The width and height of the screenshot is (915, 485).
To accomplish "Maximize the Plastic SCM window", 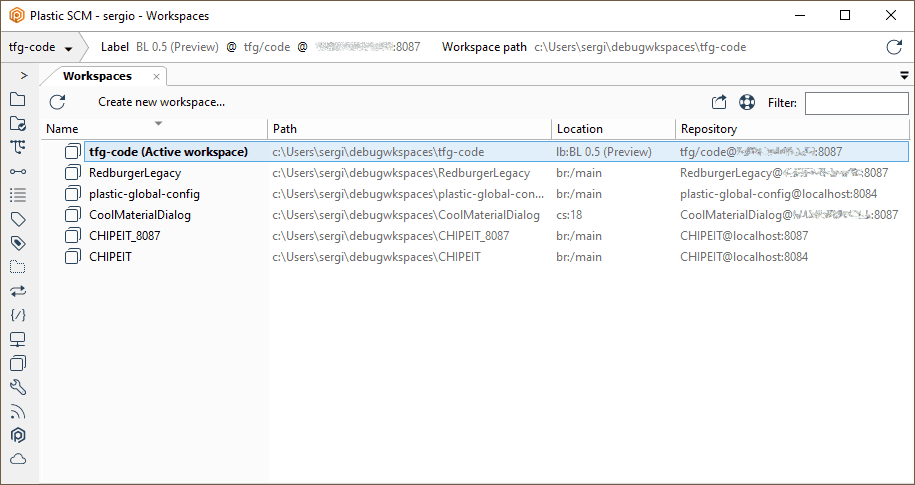I will click(844, 16).
